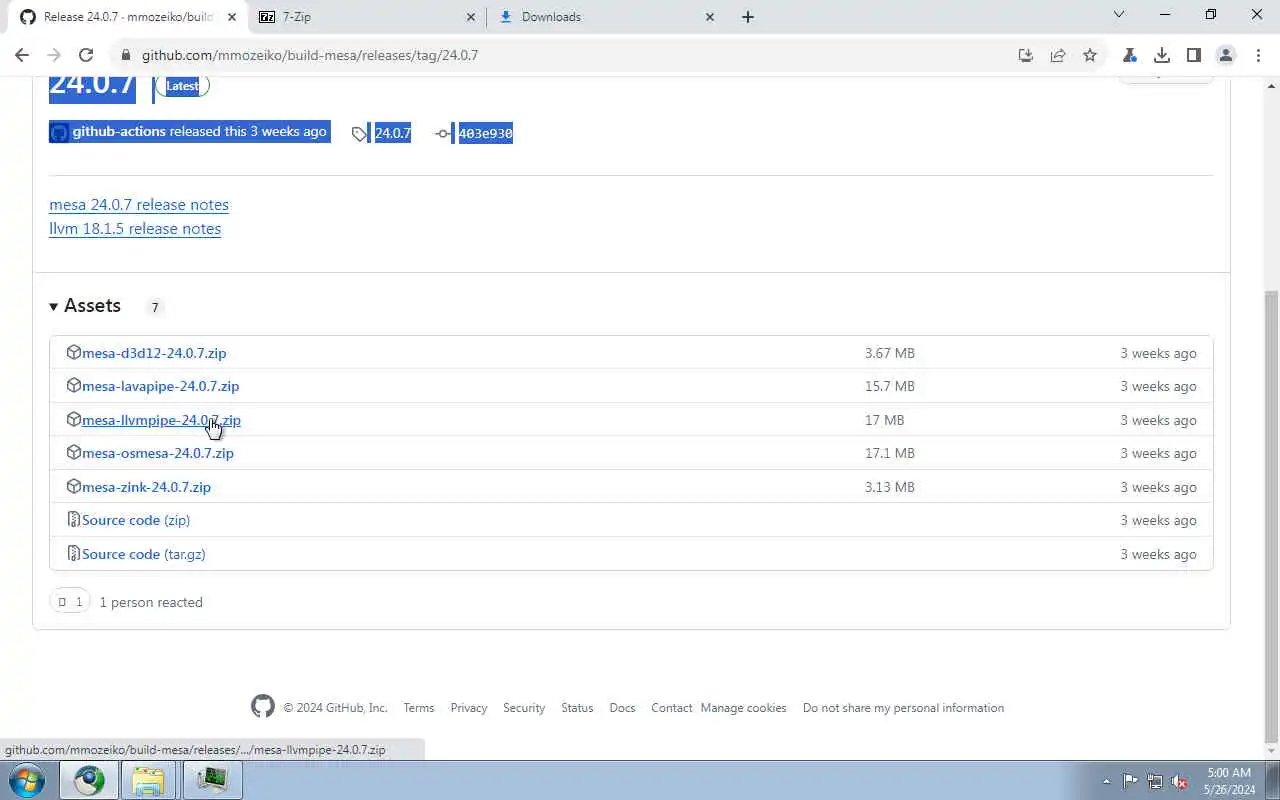Open Contact footer link
Image resolution: width=1280 pixels, height=800 pixels.
(672, 708)
